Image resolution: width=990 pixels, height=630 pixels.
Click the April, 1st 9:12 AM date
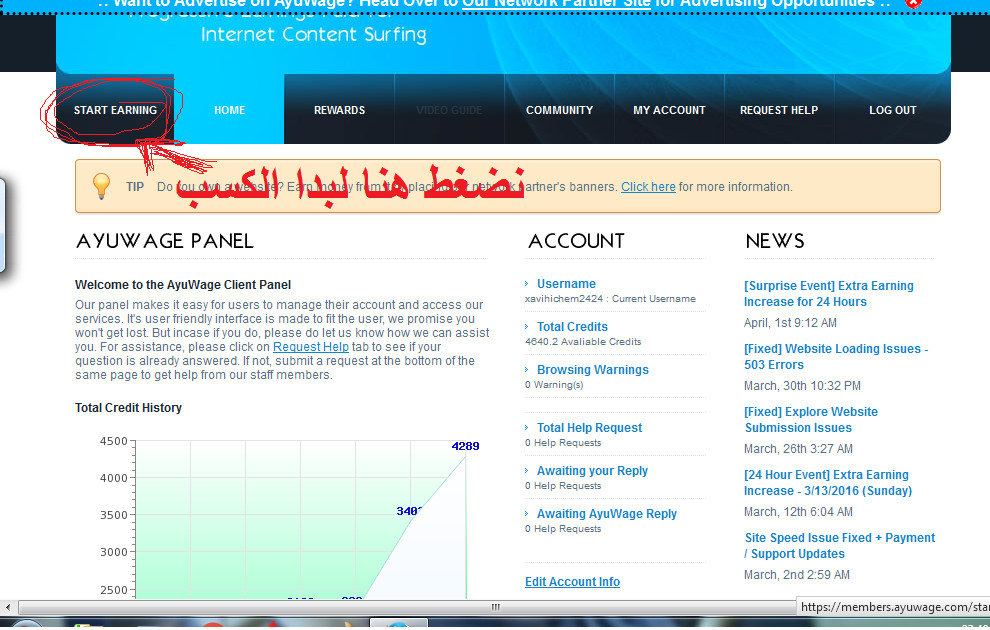[x=790, y=323]
